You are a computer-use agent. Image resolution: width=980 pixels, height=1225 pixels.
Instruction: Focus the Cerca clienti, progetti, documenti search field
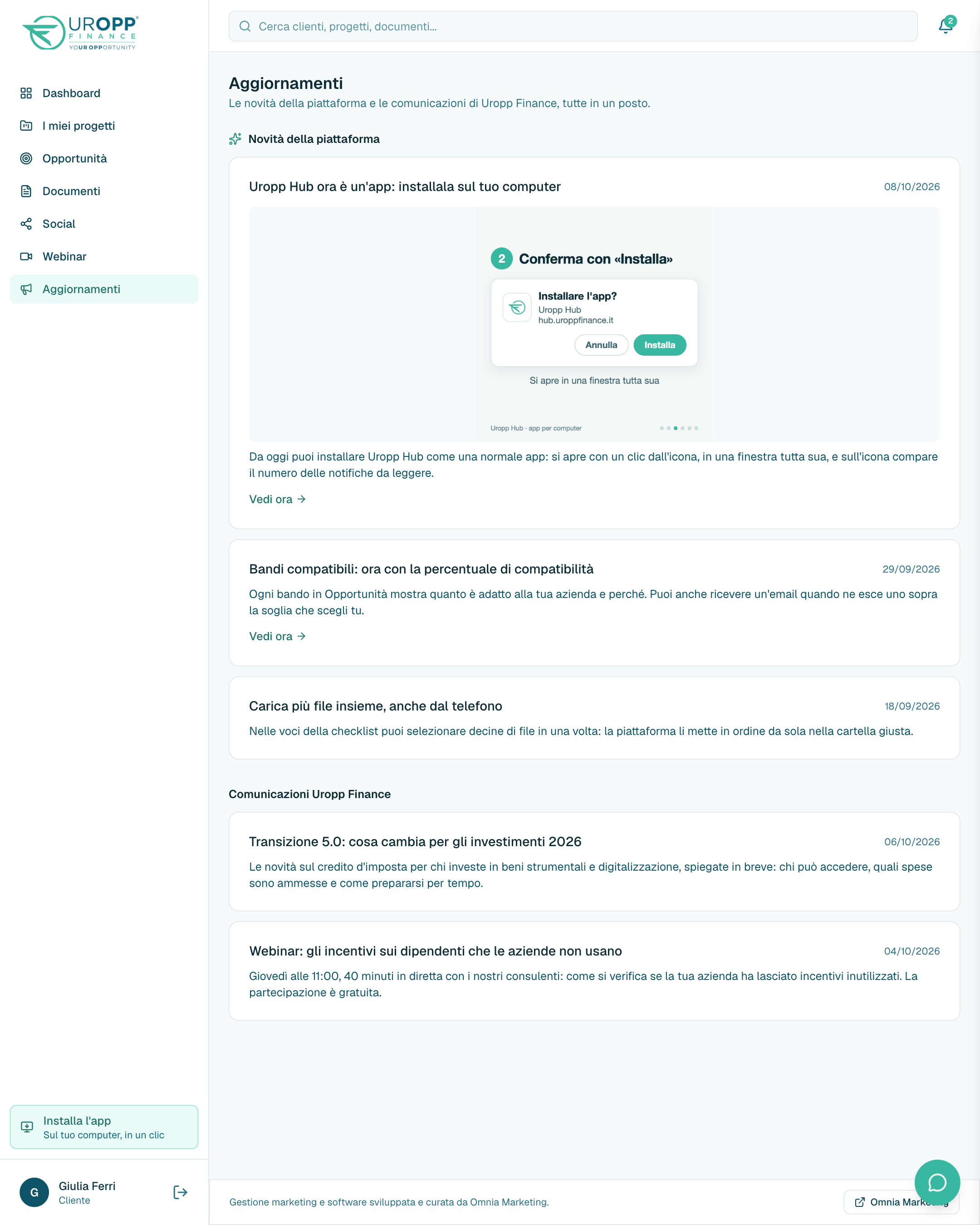coord(573,26)
